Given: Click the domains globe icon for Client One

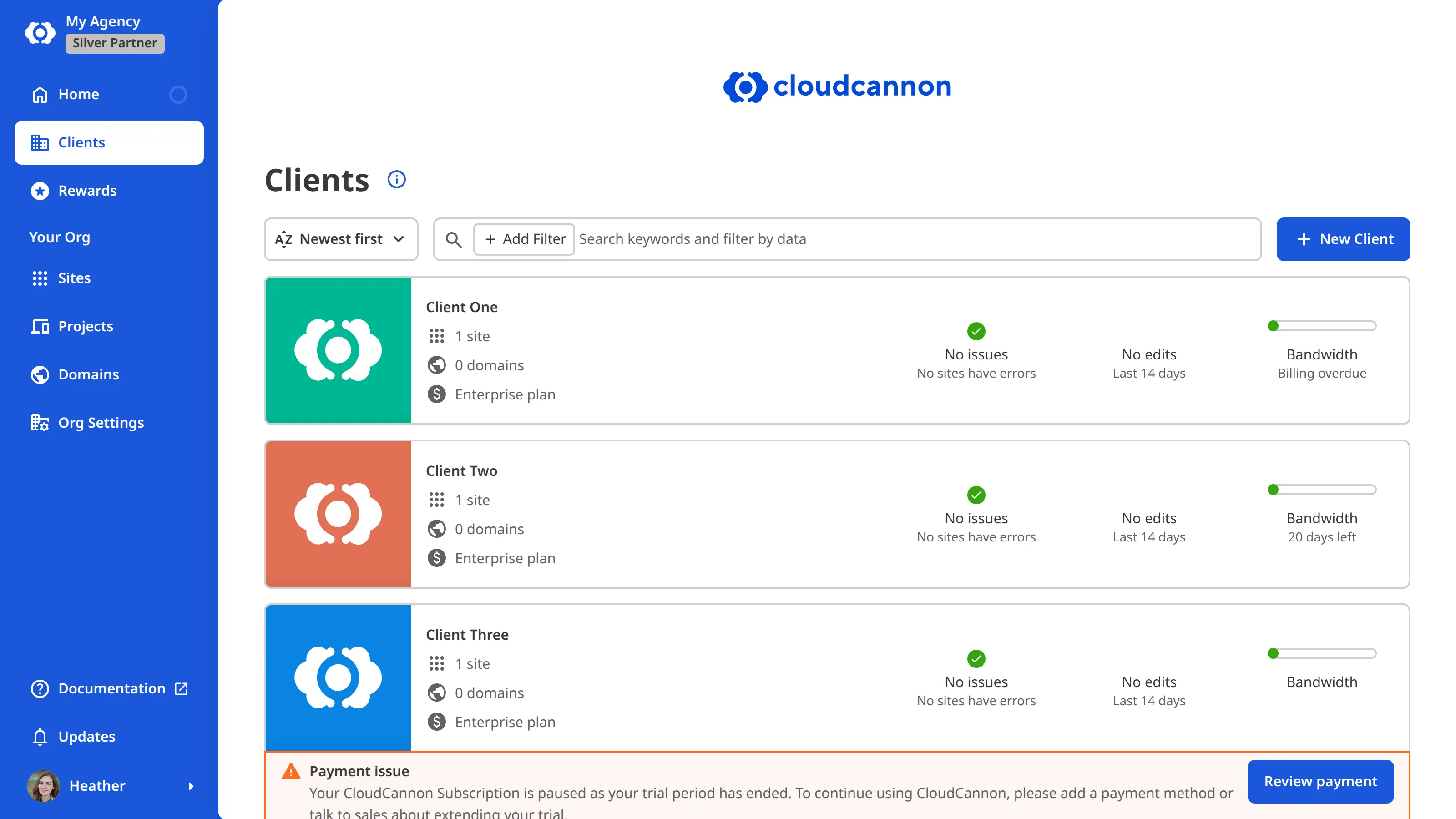Looking at the screenshot, I should click(436, 365).
